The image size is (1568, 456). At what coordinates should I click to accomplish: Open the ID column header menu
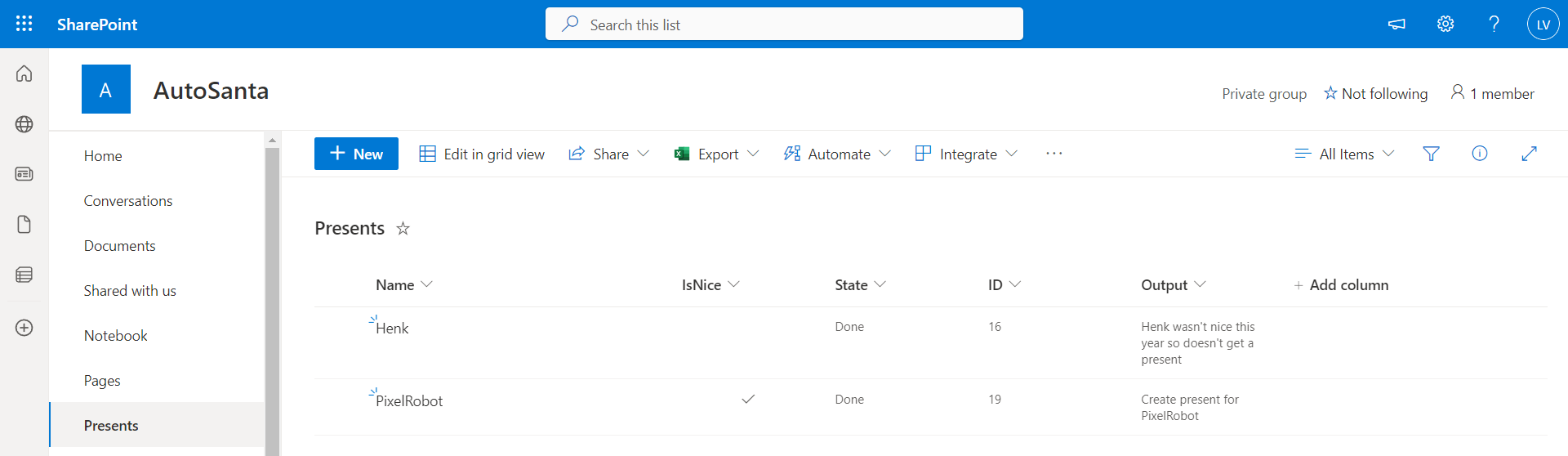tap(1004, 284)
